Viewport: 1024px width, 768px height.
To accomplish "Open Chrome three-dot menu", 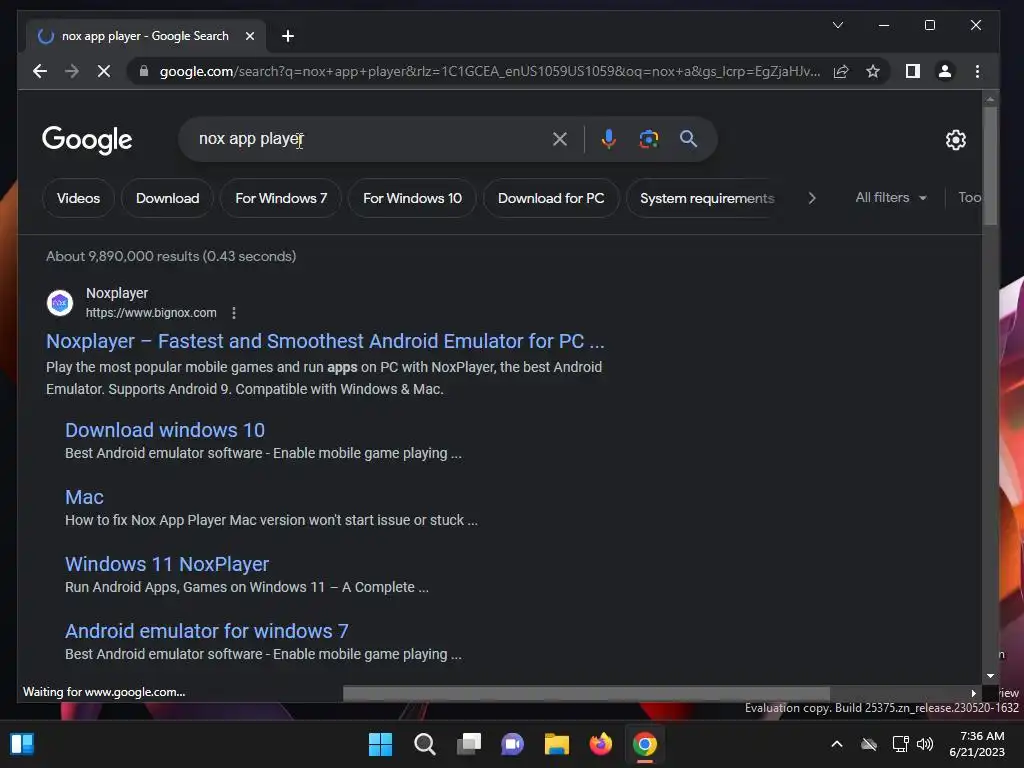I will [978, 71].
